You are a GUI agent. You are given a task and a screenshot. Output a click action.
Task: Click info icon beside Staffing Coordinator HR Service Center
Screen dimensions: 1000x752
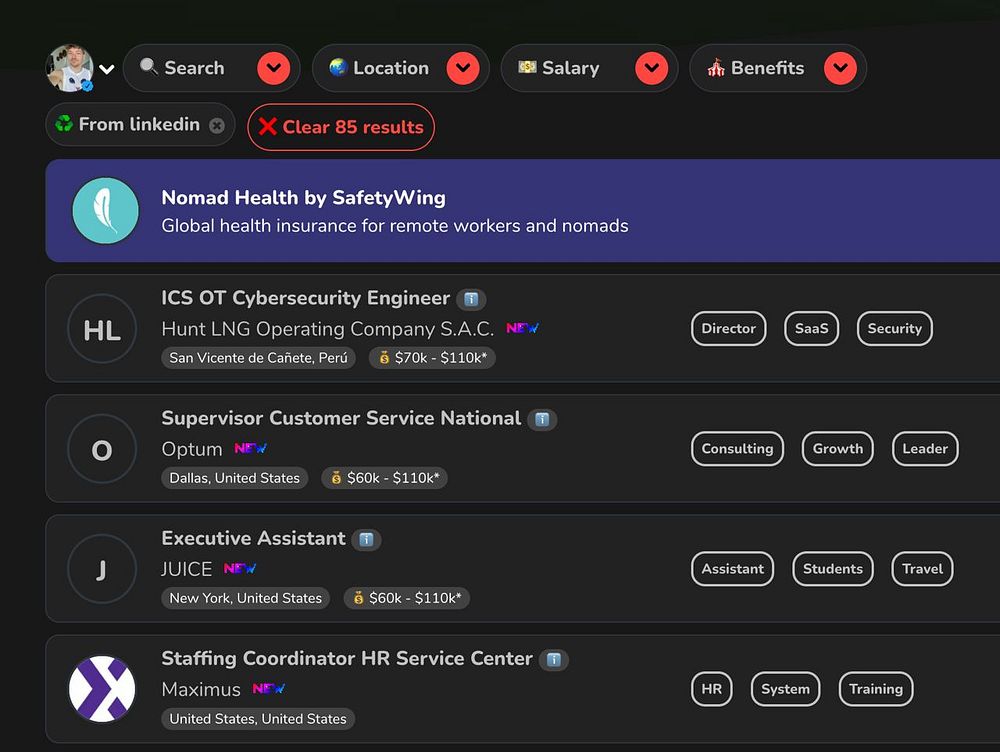[x=554, y=660]
